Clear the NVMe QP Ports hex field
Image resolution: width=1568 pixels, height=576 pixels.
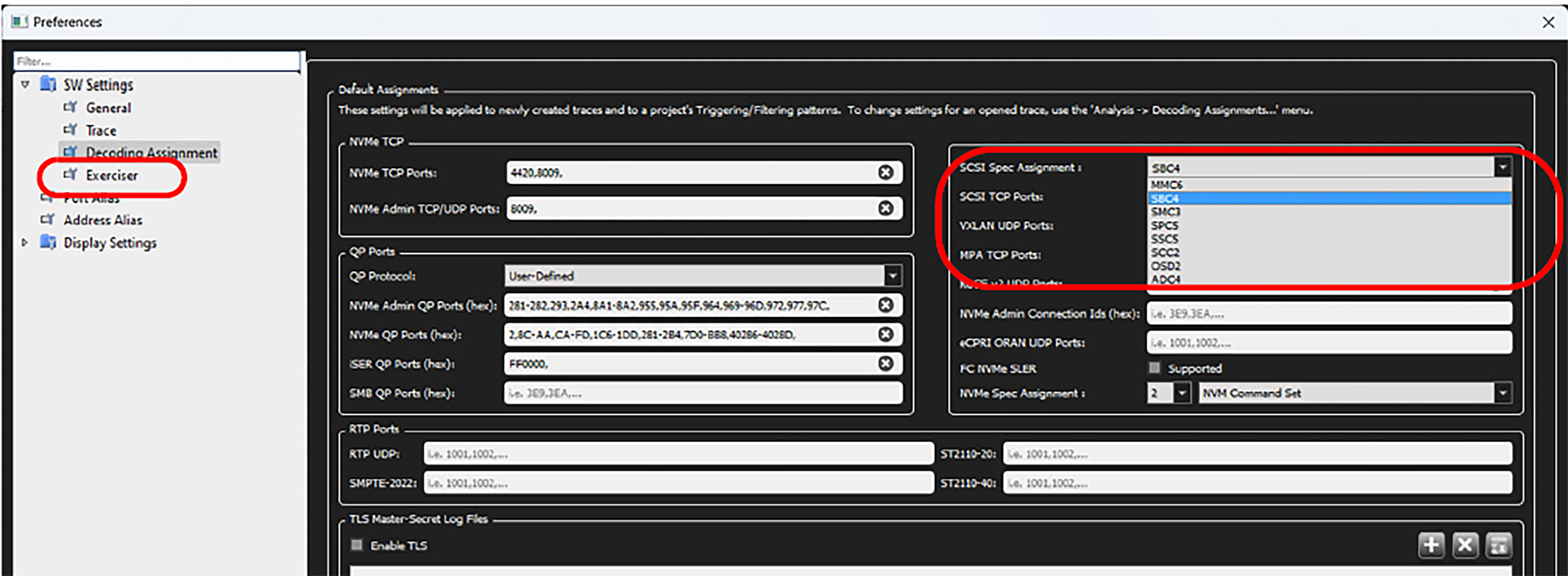(x=886, y=334)
